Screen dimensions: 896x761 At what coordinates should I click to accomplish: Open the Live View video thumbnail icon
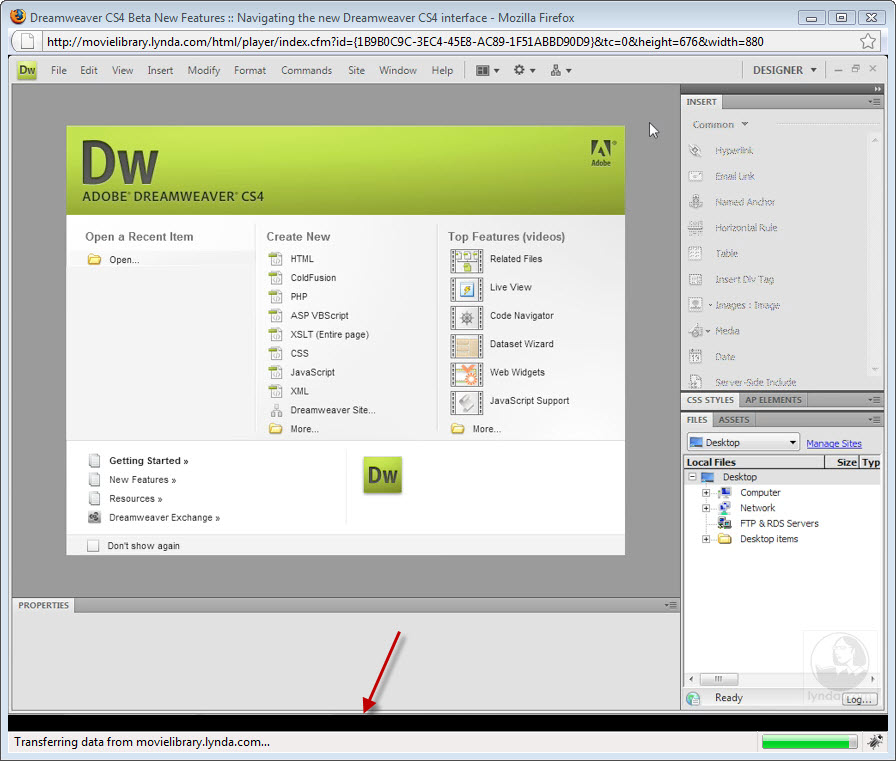coord(466,290)
